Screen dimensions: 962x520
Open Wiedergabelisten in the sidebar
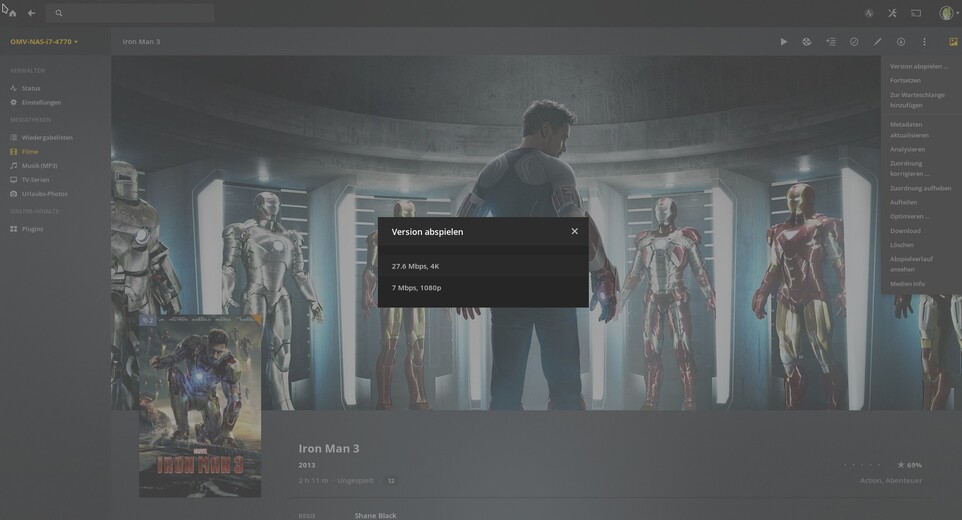(47, 137)
